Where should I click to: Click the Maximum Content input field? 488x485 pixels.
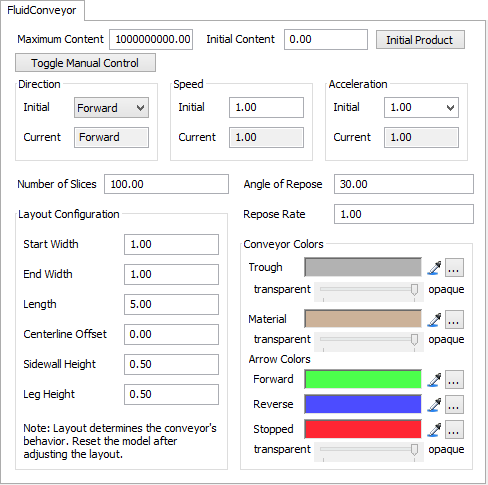(x=151, y=40)
